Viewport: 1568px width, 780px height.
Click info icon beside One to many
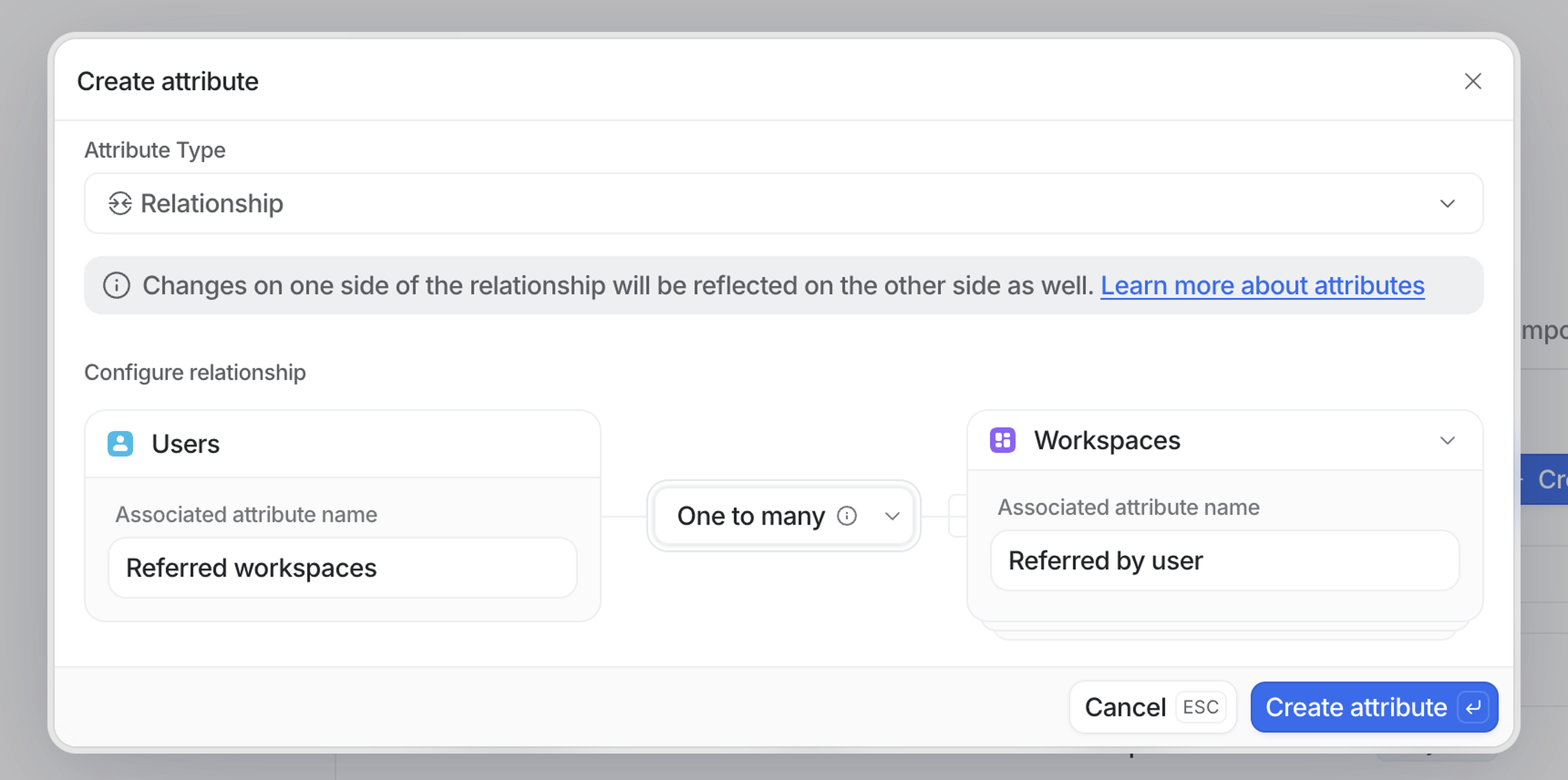847,516
